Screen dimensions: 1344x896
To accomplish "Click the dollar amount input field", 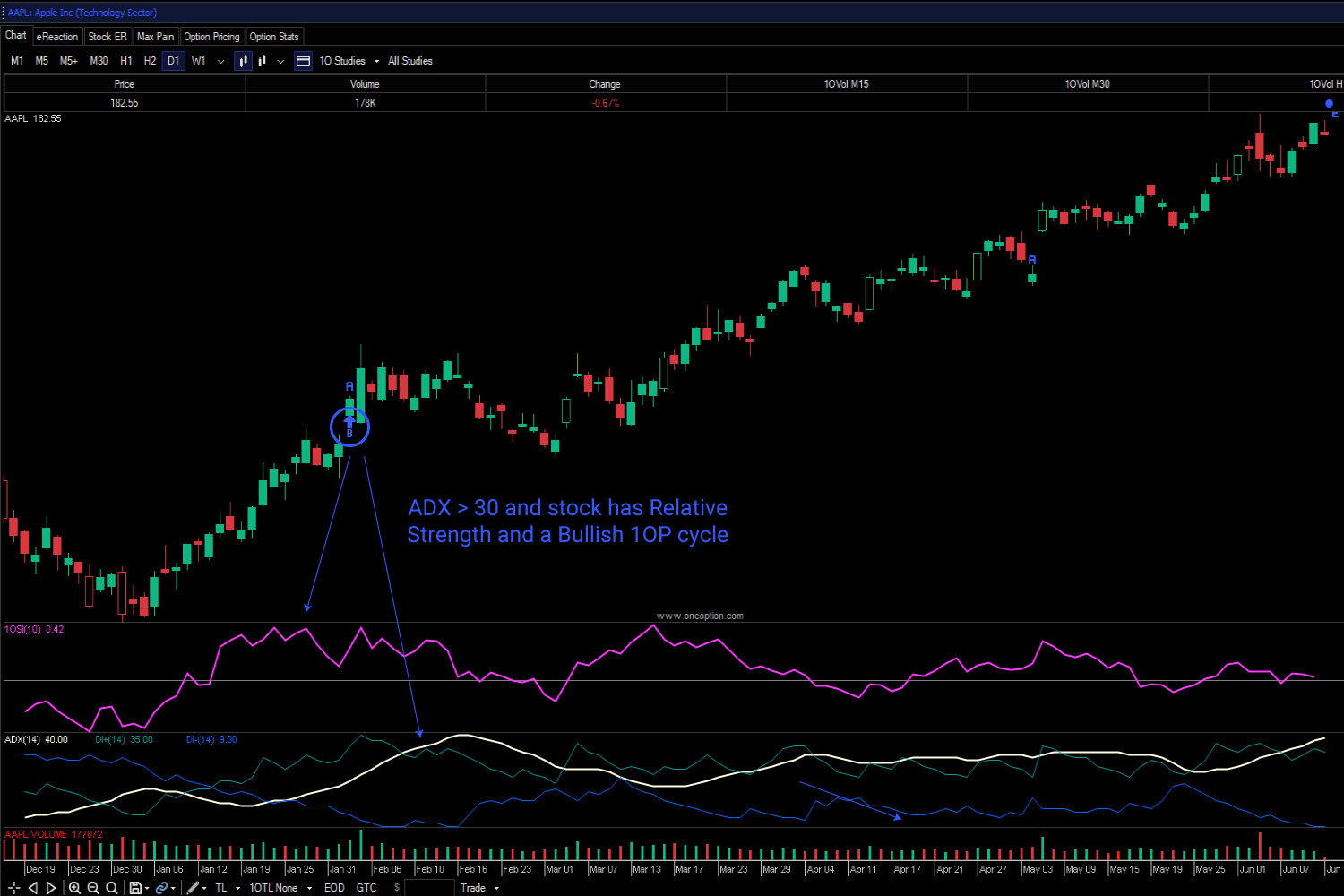I will (430, 887).
